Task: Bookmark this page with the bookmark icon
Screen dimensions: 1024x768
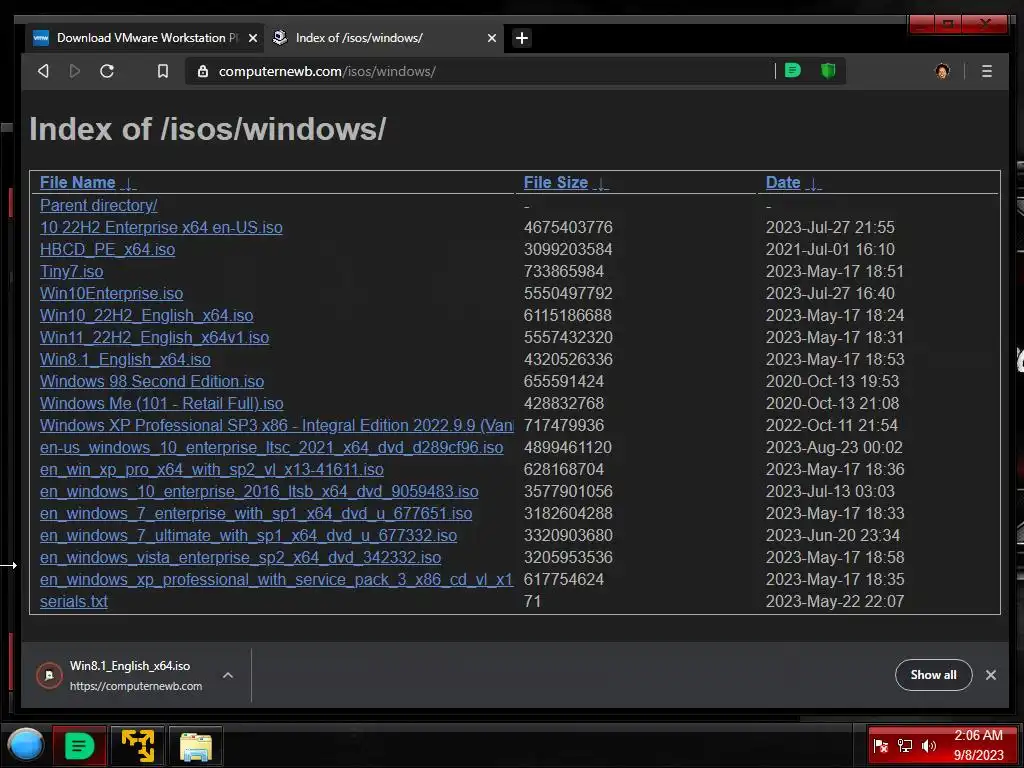Action: tap(163, 71)
